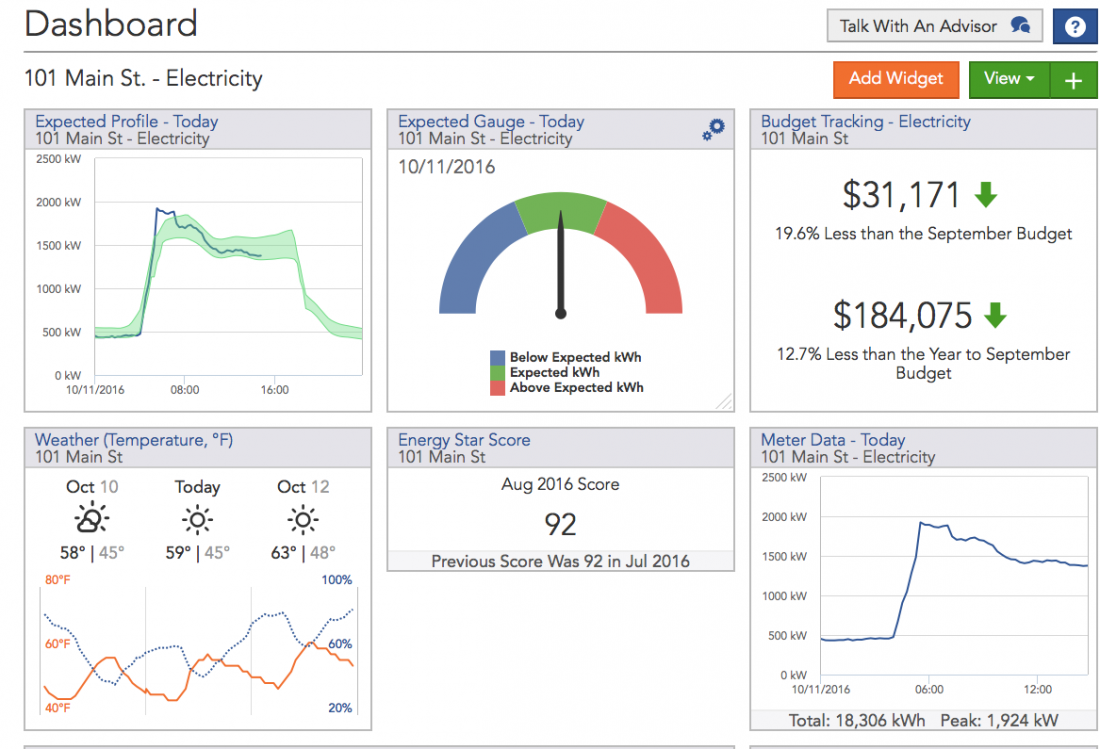This screenshot has height=749, width=1100.
Task: Click the Expected Gauge widget resize handle
Action: [723, 401]
